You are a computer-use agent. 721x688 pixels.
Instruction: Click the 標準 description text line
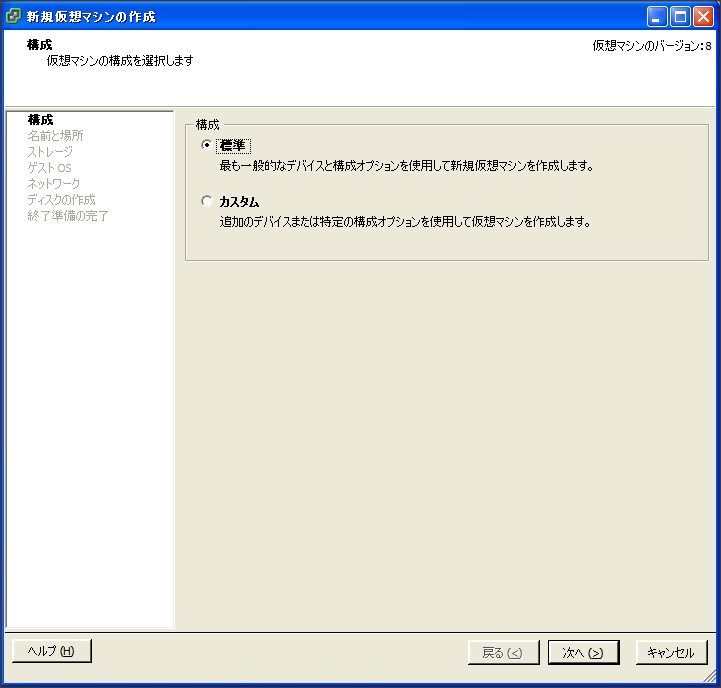click(x=406, y=166)
